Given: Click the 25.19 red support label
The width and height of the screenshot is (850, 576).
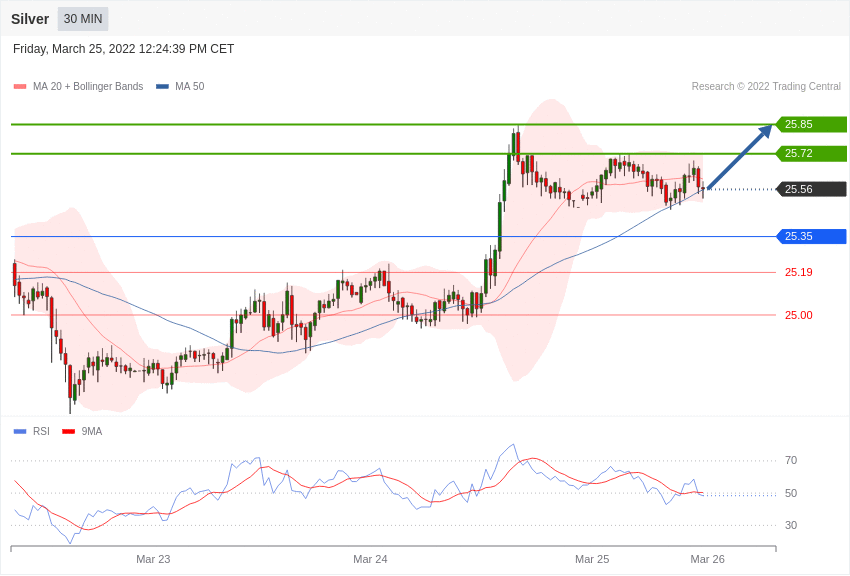Looking at the screenshot, I should 799,272.
